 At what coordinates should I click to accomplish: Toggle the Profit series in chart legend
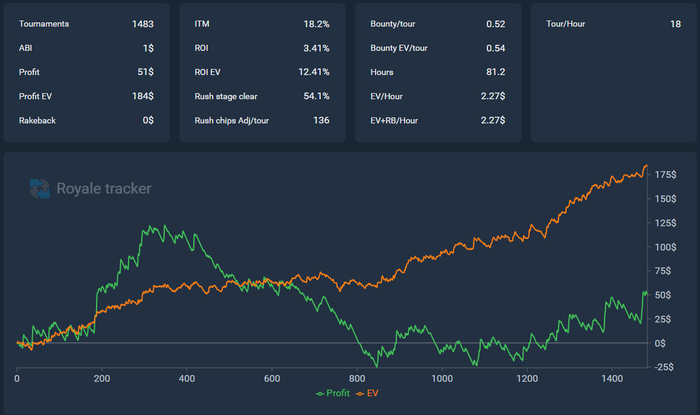coord(337,393)
